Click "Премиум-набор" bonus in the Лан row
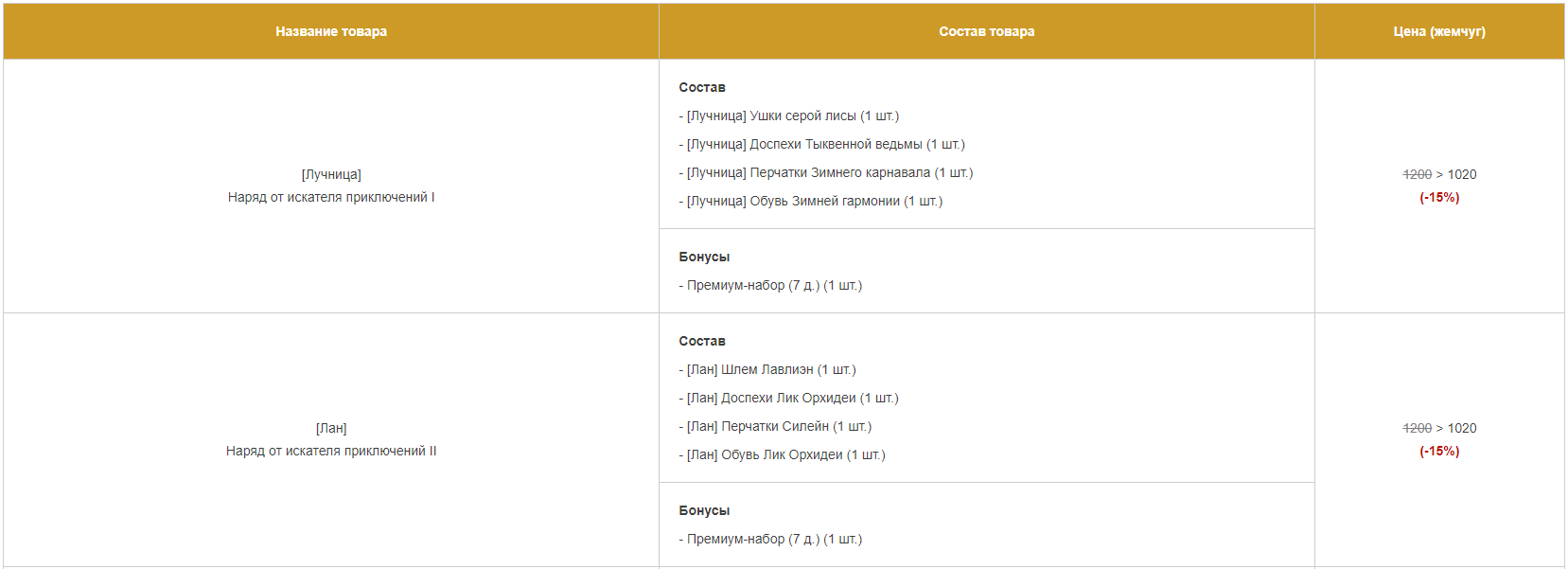Image resolution: width=1568 pixels, height=569 pixels. (770, 539)
